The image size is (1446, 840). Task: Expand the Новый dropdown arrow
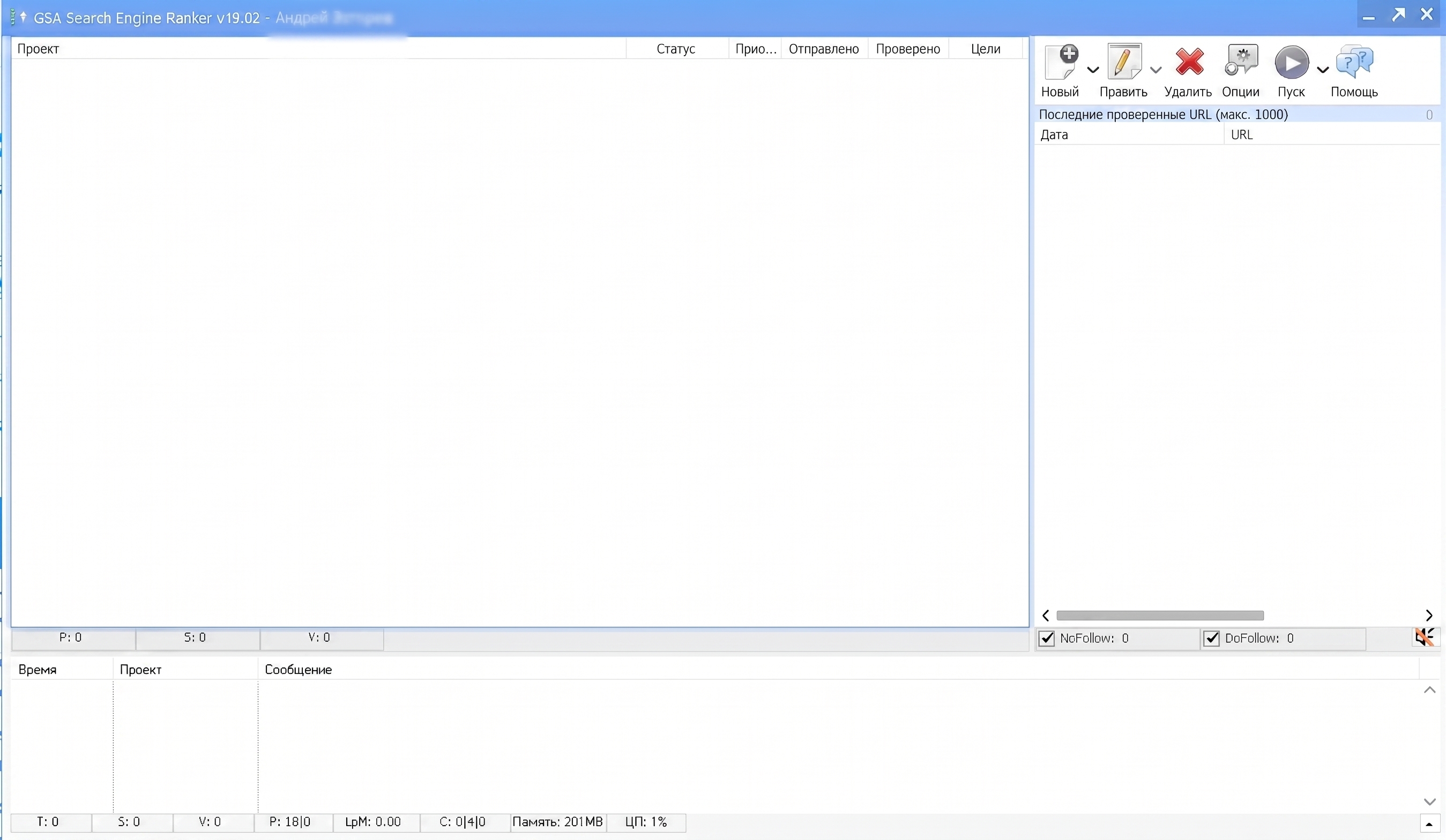[1093, 70]
